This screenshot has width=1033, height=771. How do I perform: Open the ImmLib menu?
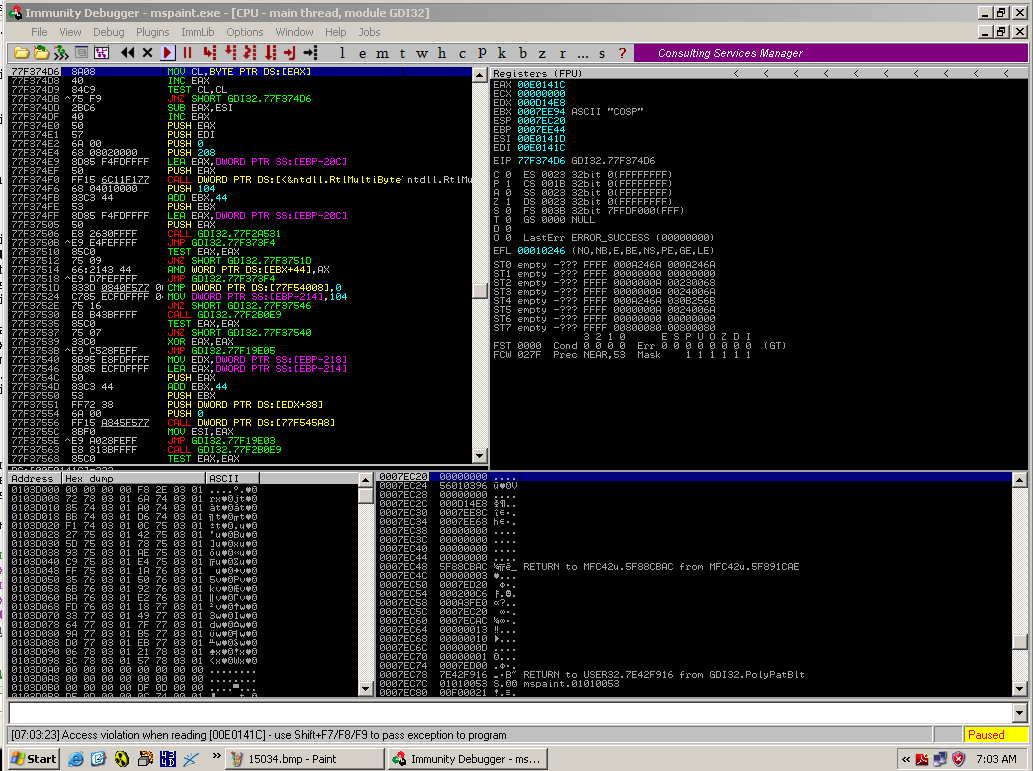pyautogui.click(x=198, y=32)
